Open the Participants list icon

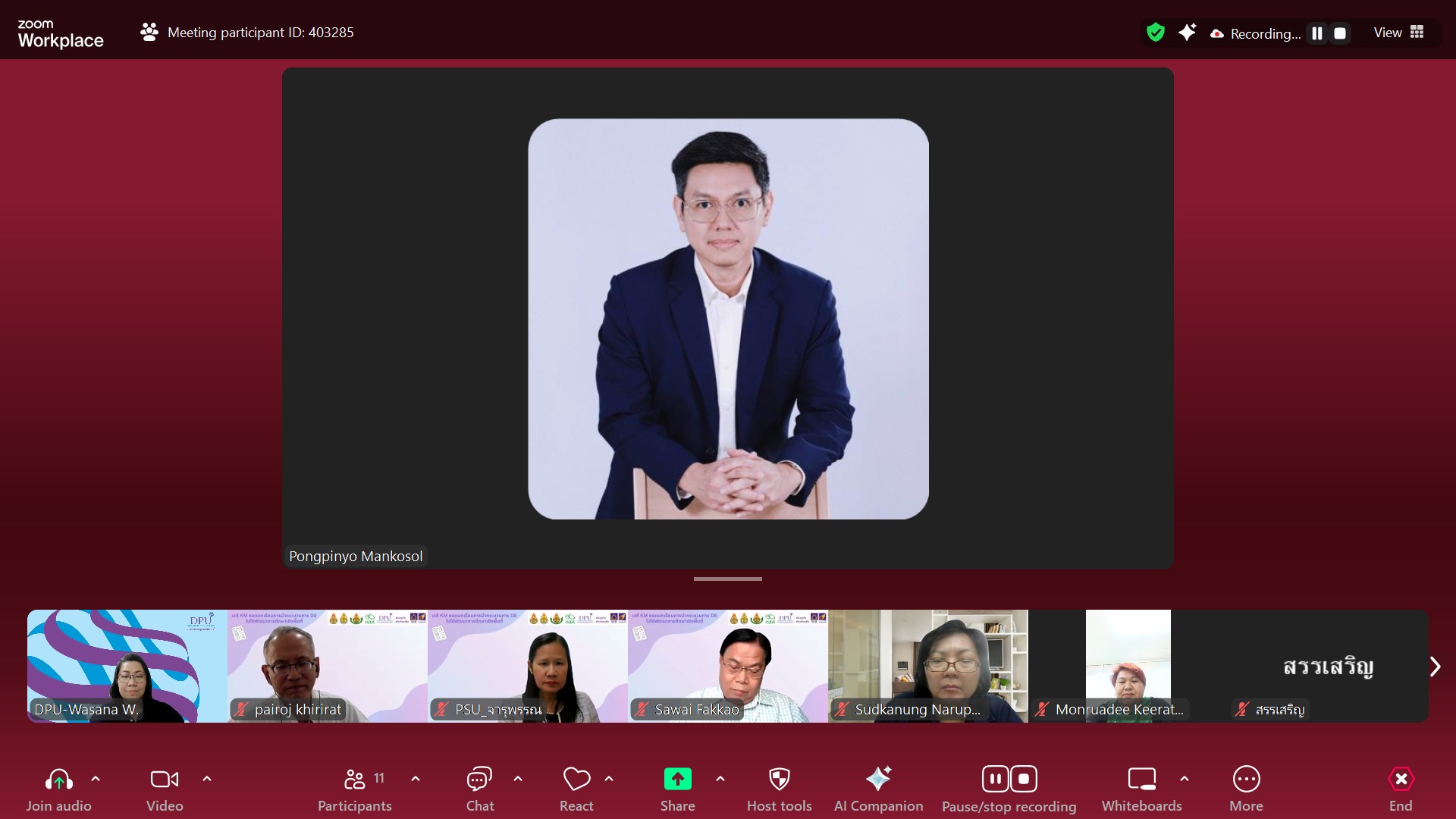[x=354, y=780]
